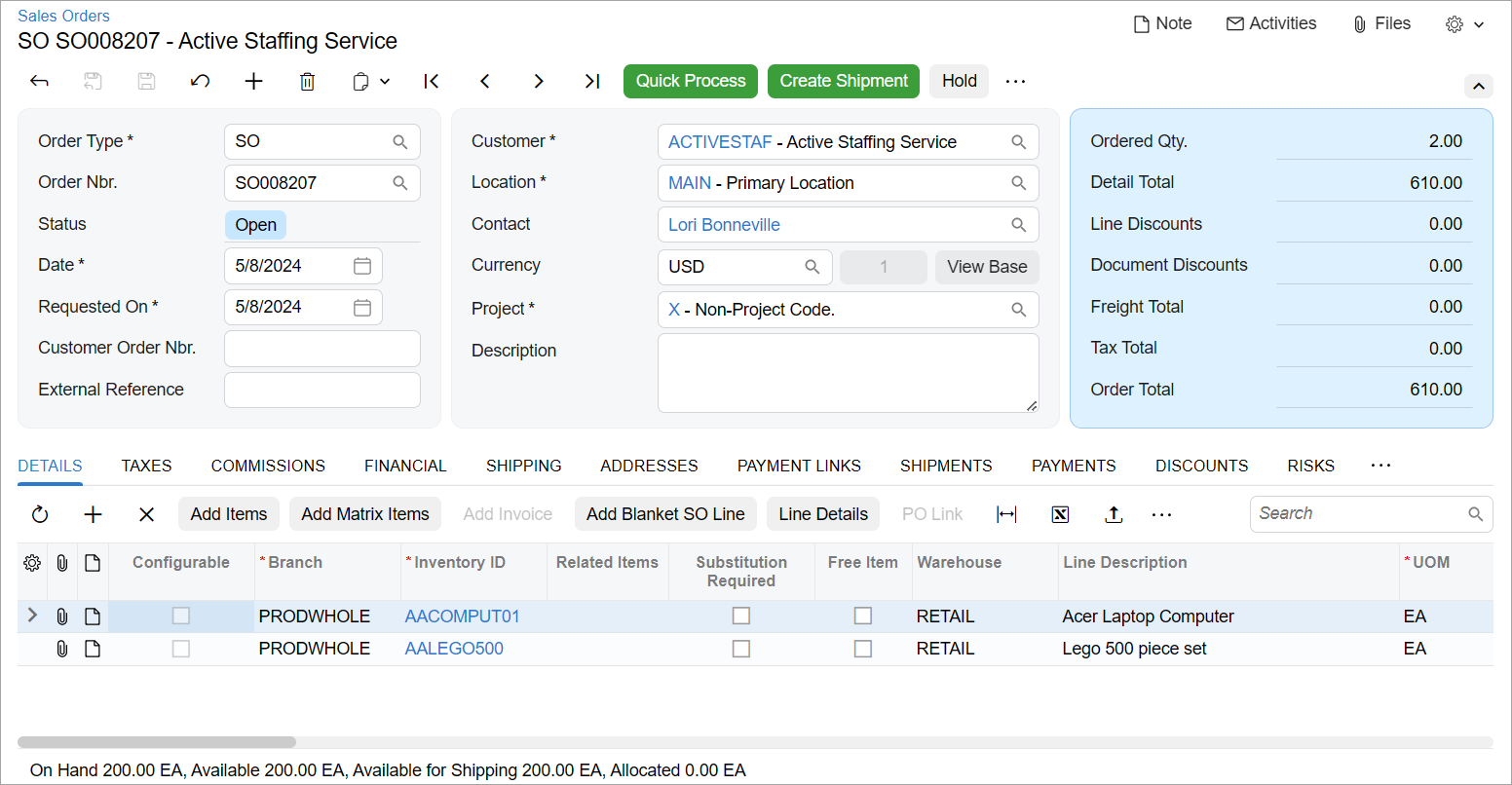Click the delete trash can icon

coord(307,82)
